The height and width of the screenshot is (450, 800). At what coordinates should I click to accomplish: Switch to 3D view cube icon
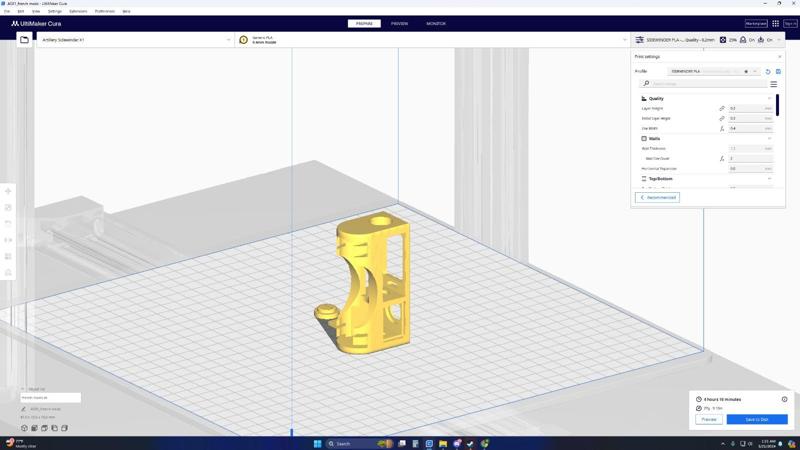pyautogui.click(x=24, y=428)
